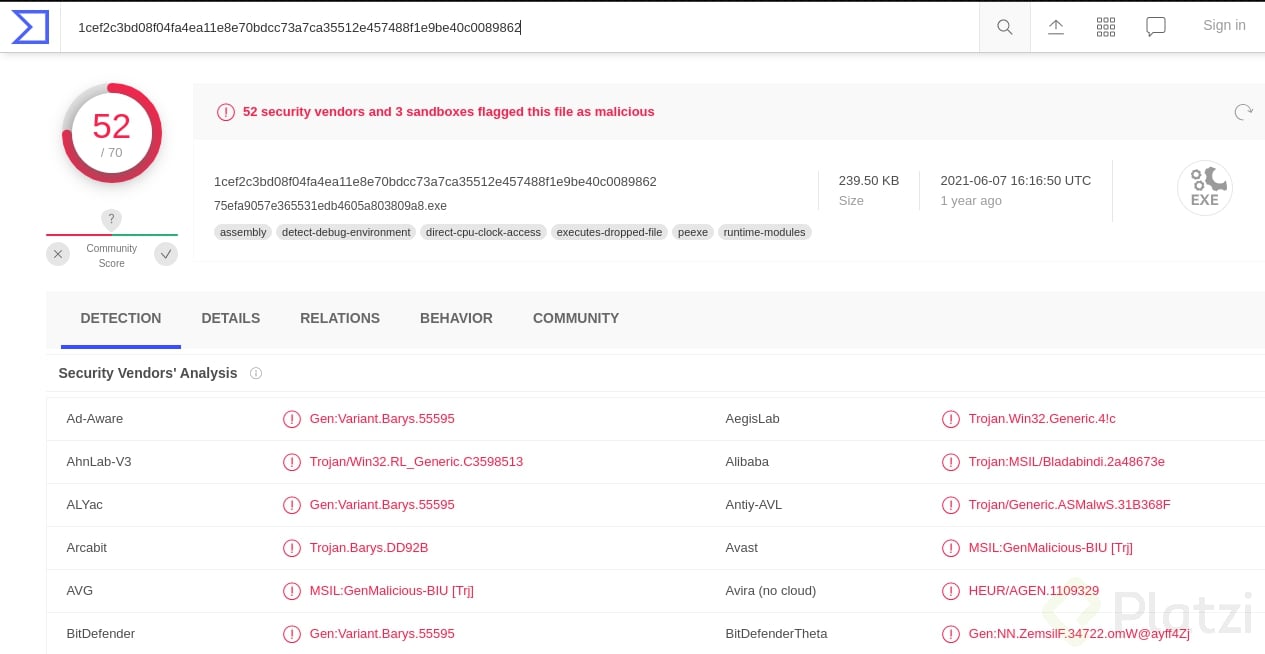Open the Security Vendors' Analysis info icon

[x=256, y=373]
